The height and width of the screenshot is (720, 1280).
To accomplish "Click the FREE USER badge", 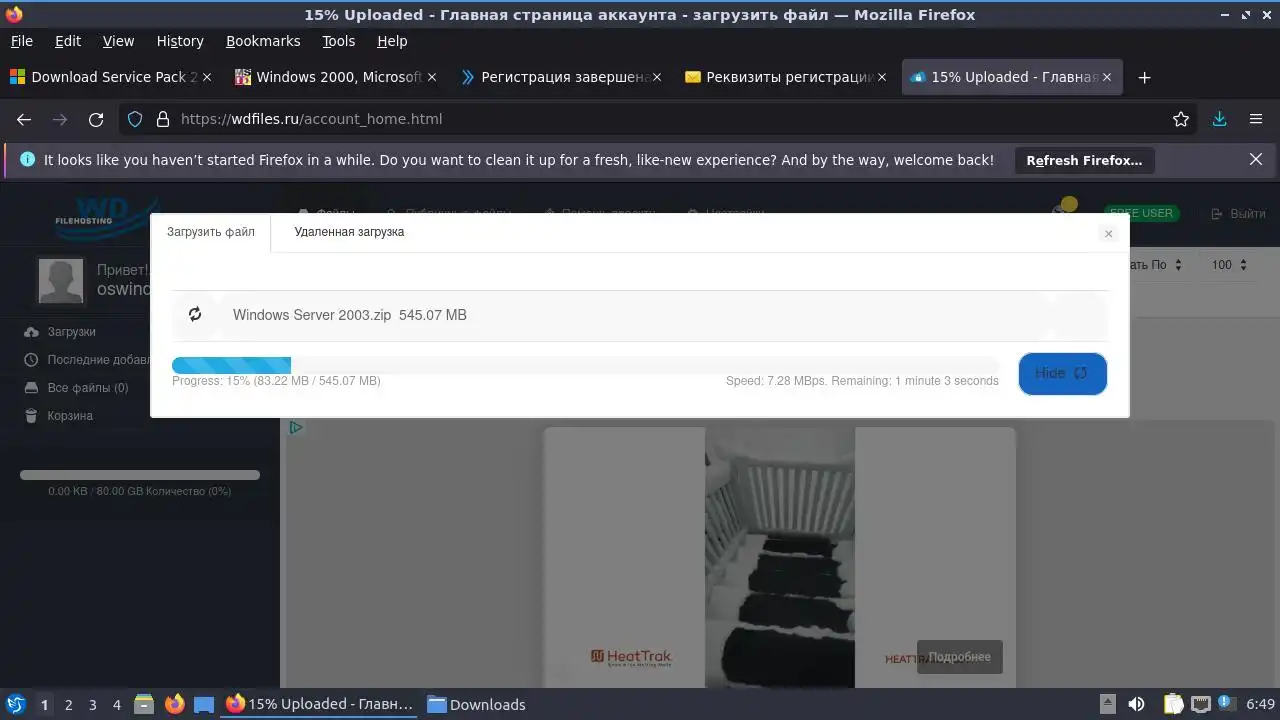I will pos(1142,213).
